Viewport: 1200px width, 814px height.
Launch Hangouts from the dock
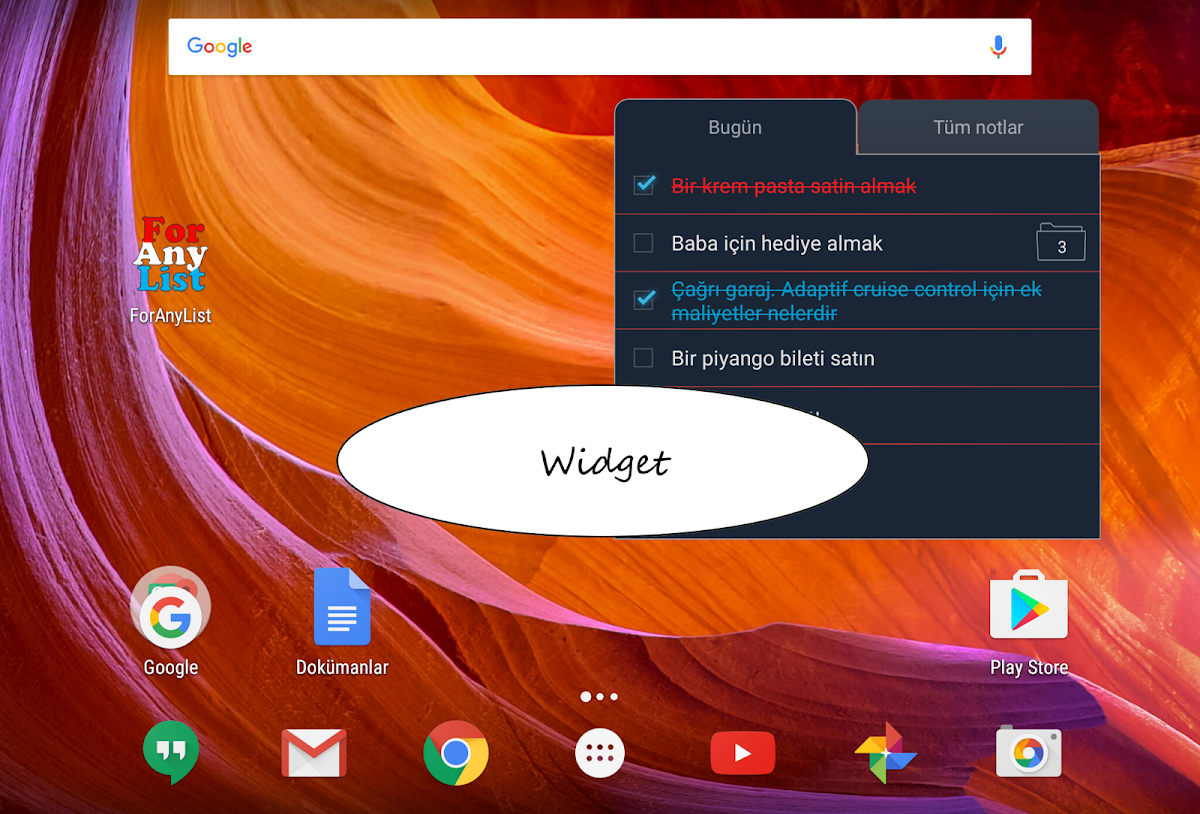[171, 753]
